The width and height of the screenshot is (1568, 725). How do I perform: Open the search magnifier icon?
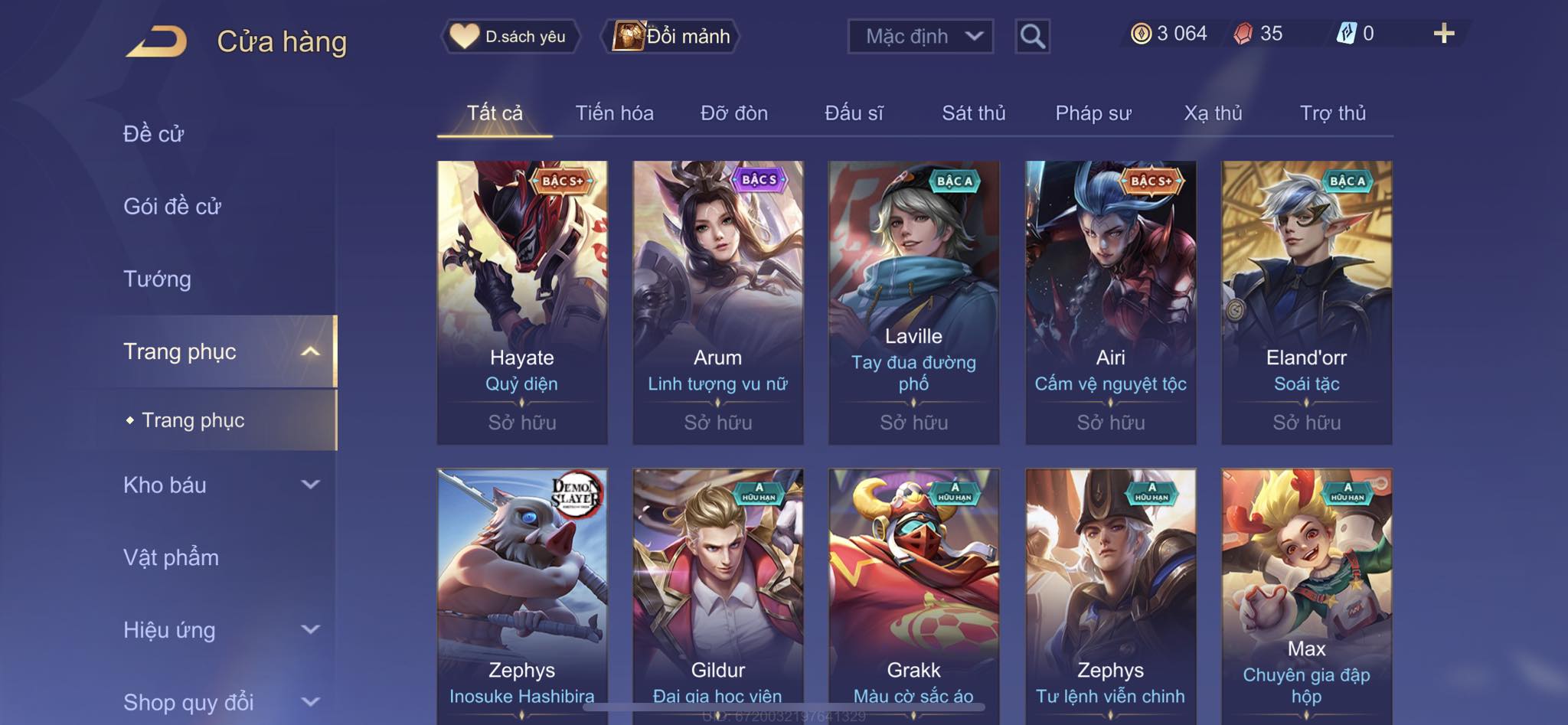coord(1032,36)
